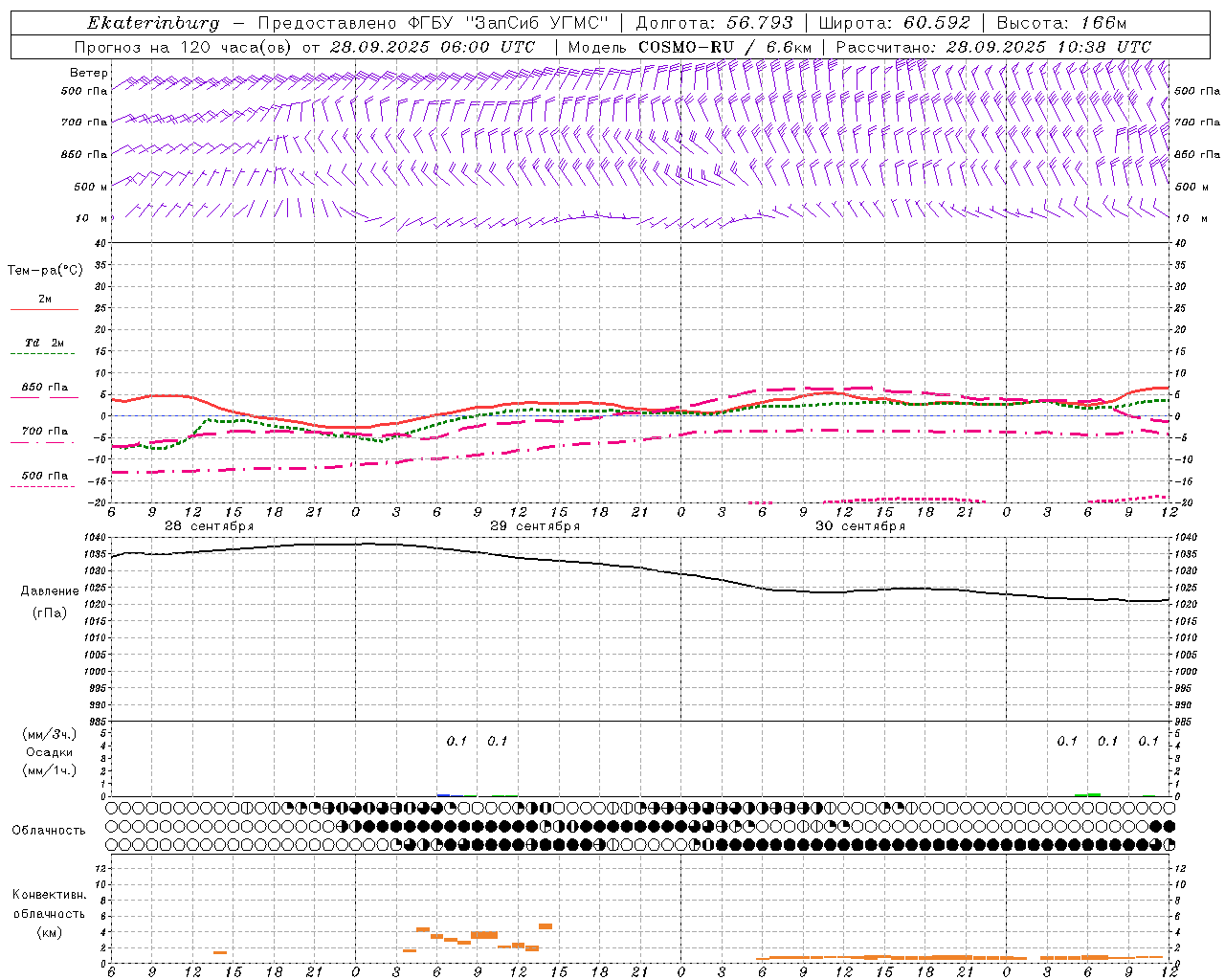
Task: Click the Ветер wind section label
Action: click(x=89, y=73)
